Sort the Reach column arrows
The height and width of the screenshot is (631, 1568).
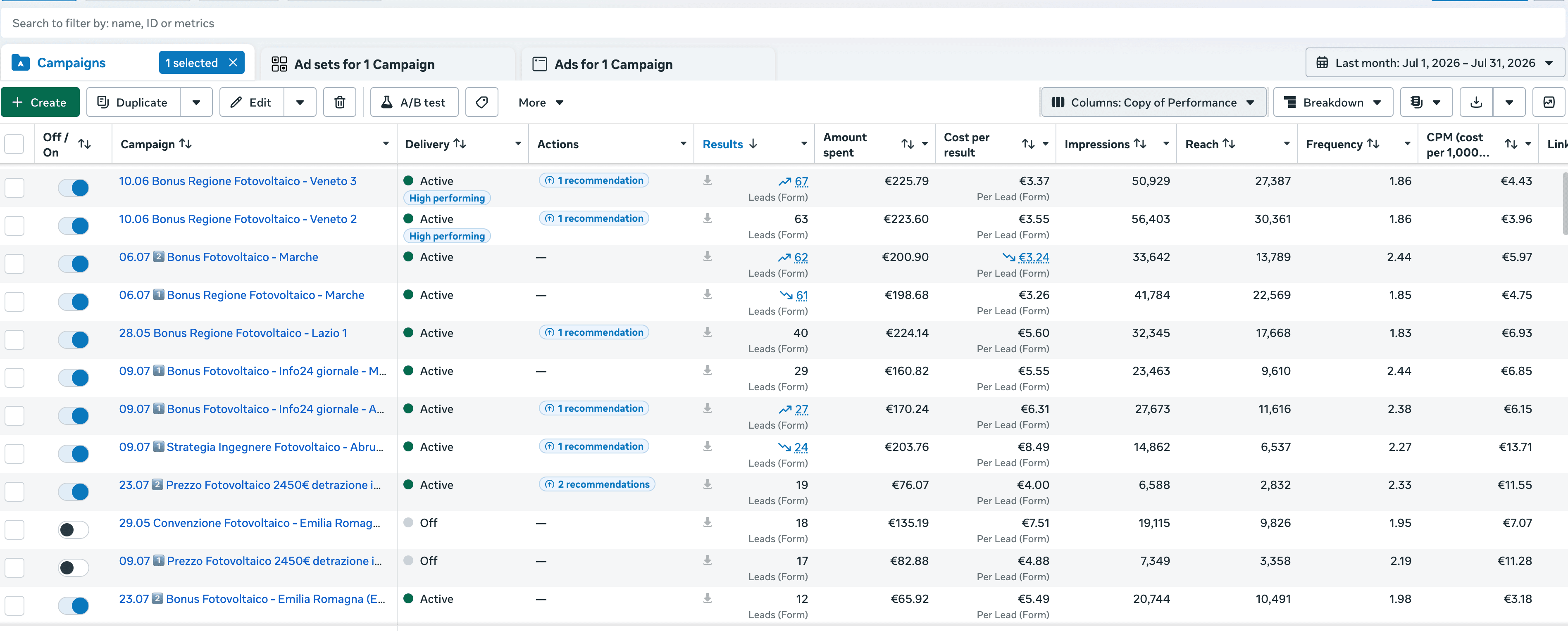click(1229, 144)
